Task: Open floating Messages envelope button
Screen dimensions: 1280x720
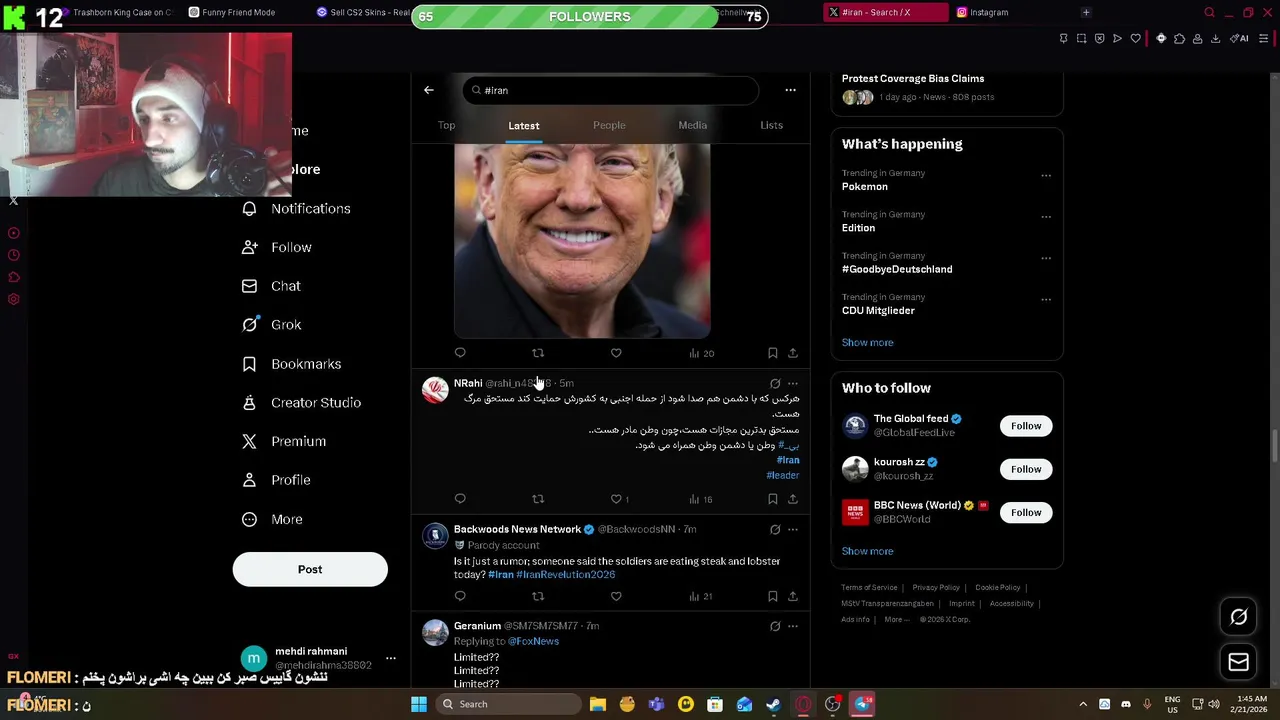Action: coord(1238,662)
